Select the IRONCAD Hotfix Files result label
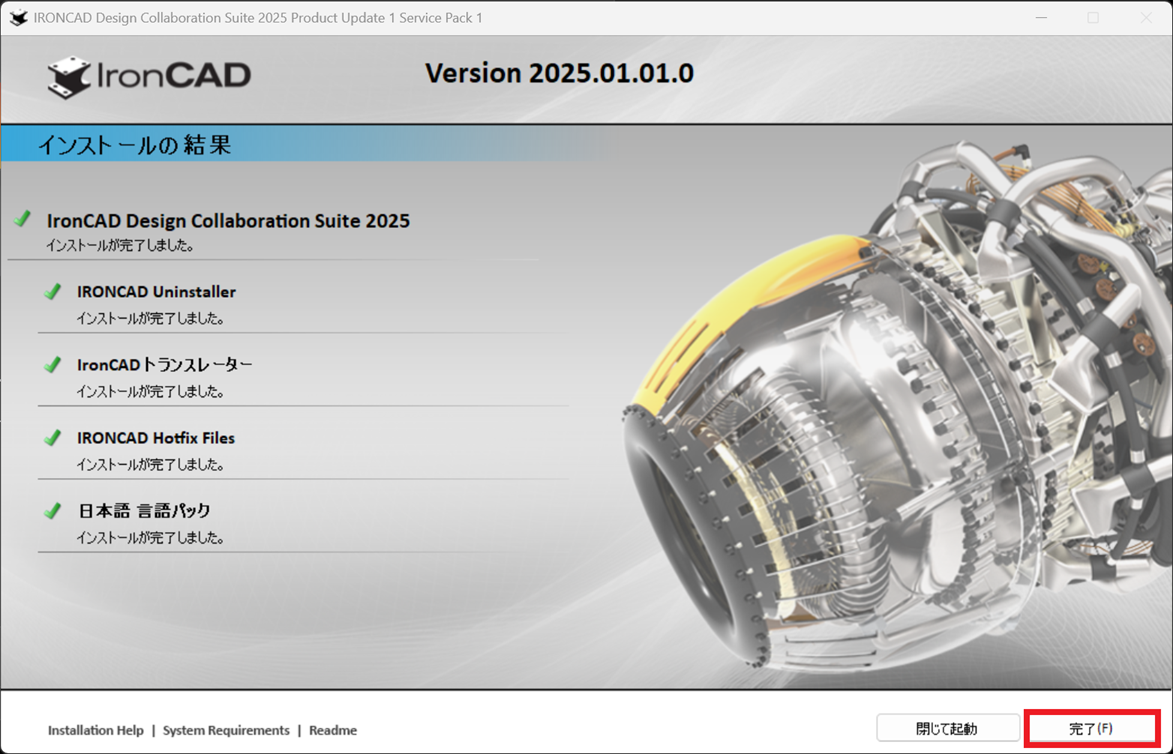1173x754 pixels. pyautogui.click(x=156, y=438)
